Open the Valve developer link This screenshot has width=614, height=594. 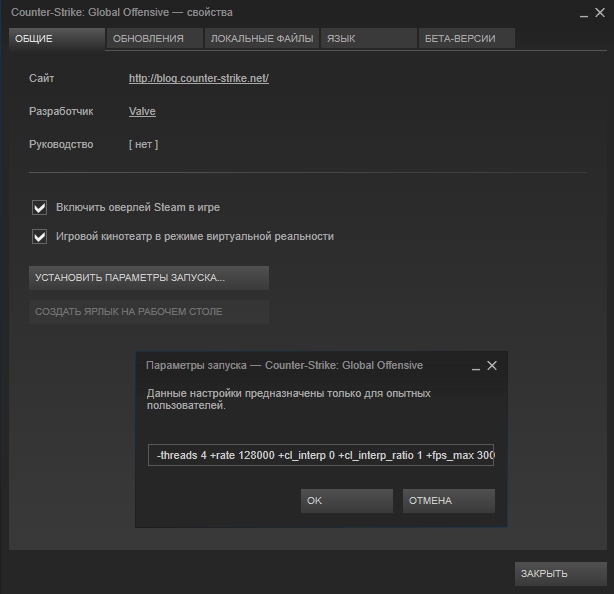142,111
